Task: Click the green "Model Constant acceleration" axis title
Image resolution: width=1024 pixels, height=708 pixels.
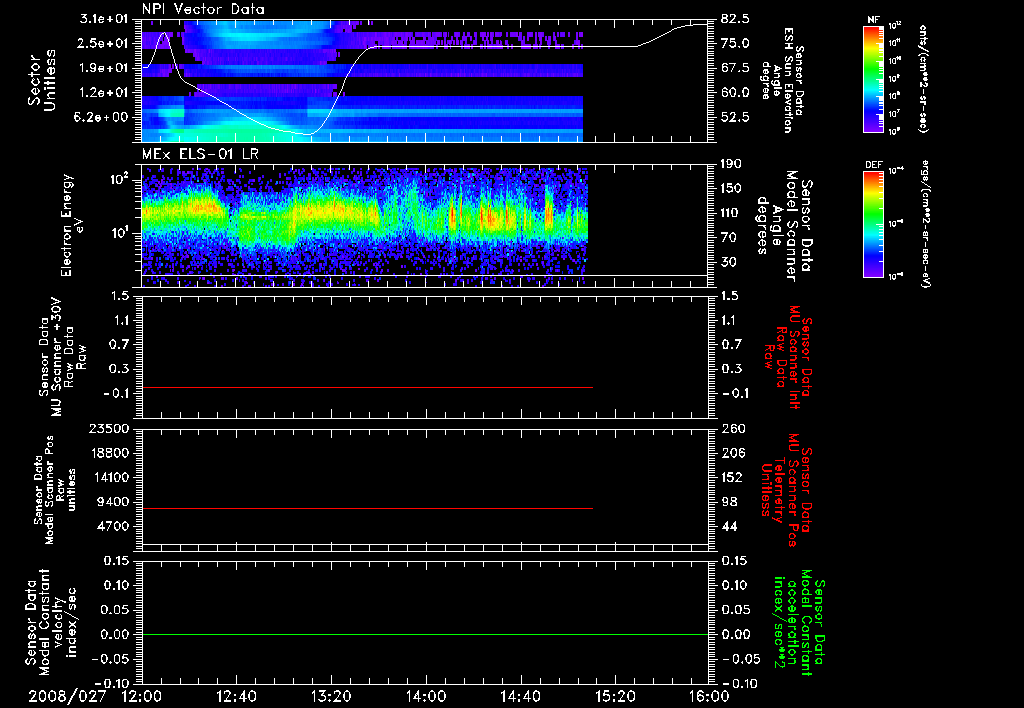Action: (x=799, y=624)
